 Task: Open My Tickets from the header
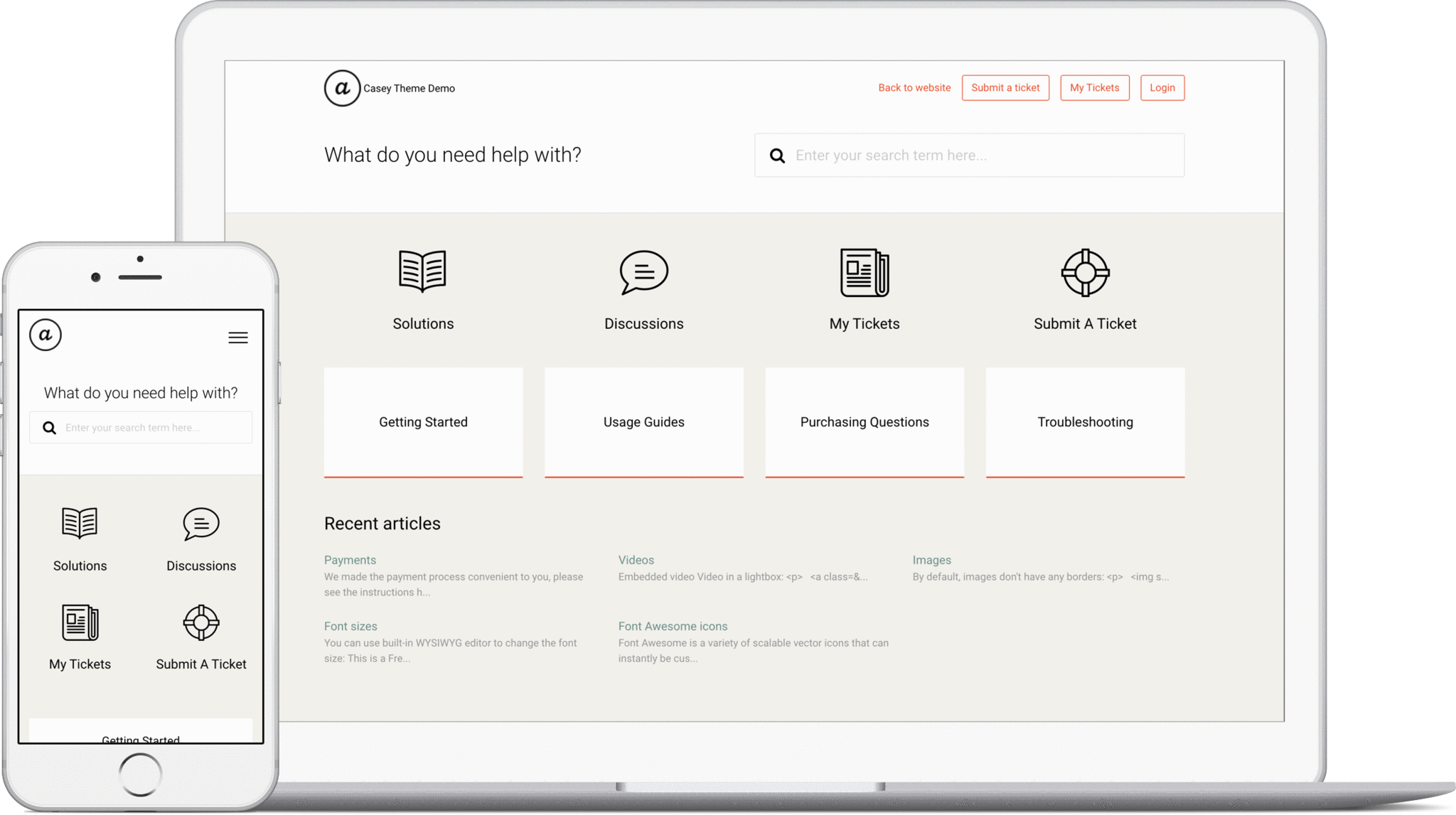1094,87
